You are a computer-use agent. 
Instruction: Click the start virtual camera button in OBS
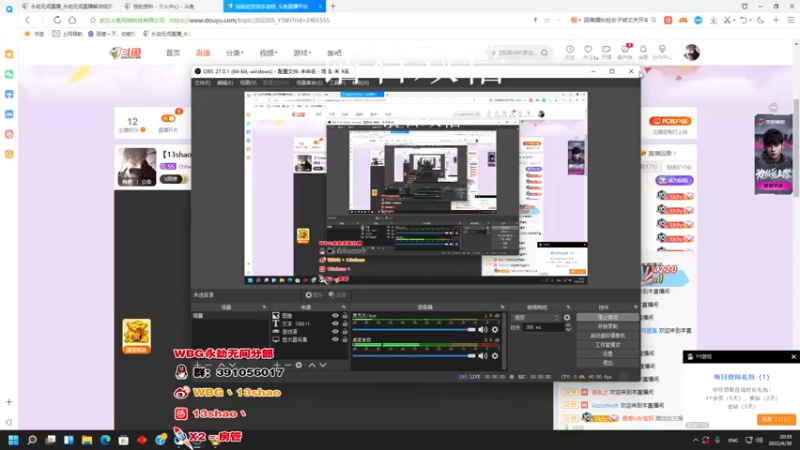[x=607, y=336]
